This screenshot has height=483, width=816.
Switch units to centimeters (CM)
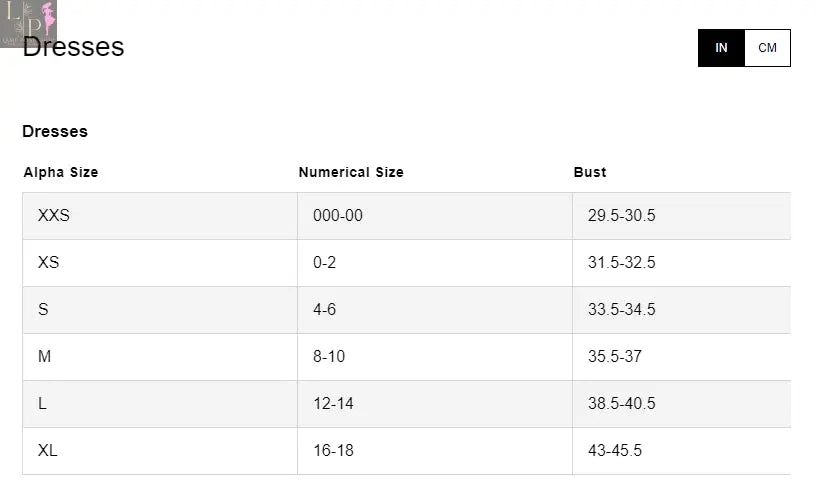coord(767,48)
